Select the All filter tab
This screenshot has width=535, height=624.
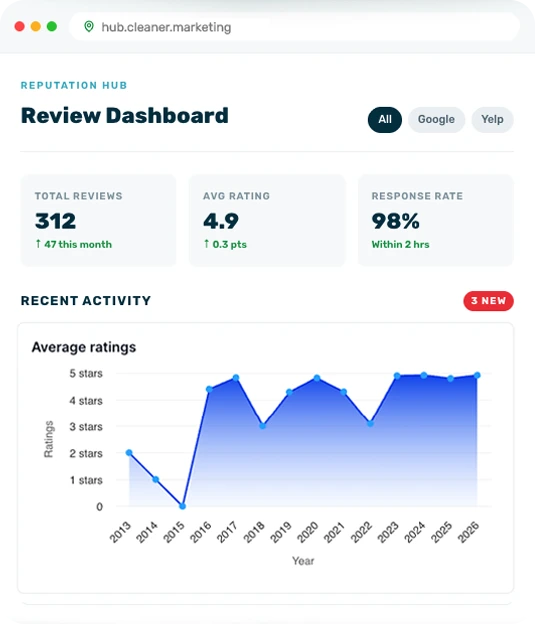385,119
